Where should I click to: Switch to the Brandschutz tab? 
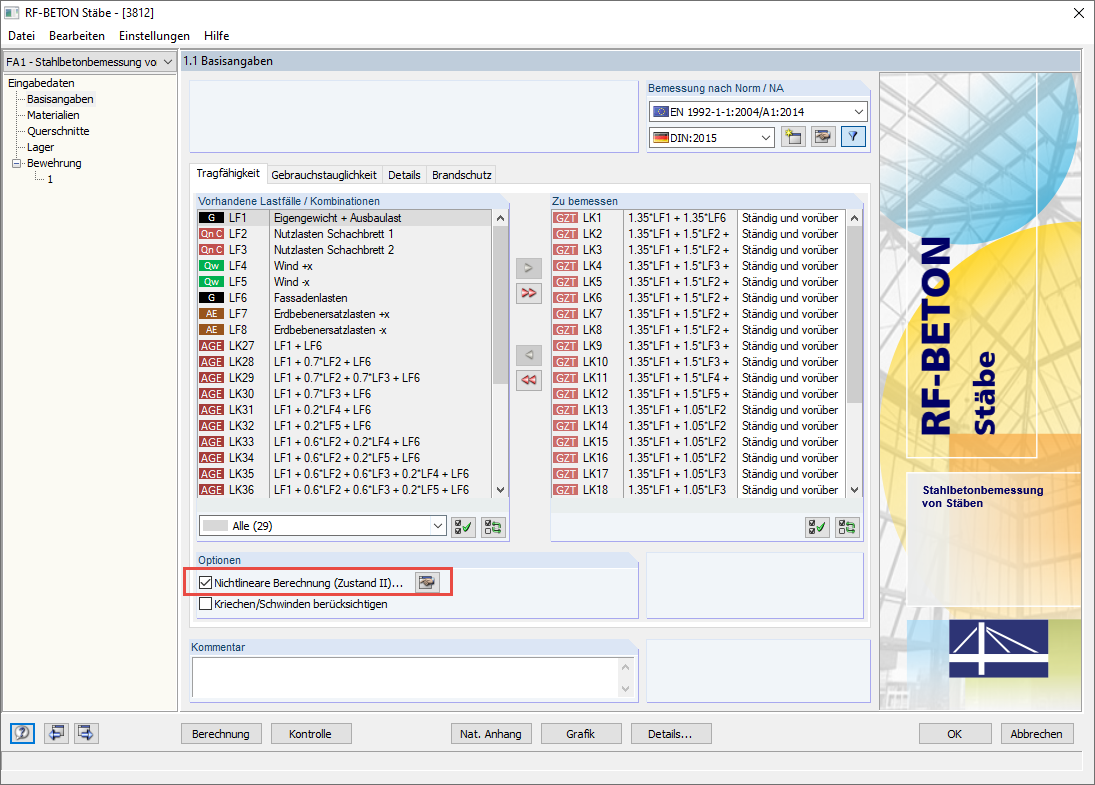click(x=462, y=175)
